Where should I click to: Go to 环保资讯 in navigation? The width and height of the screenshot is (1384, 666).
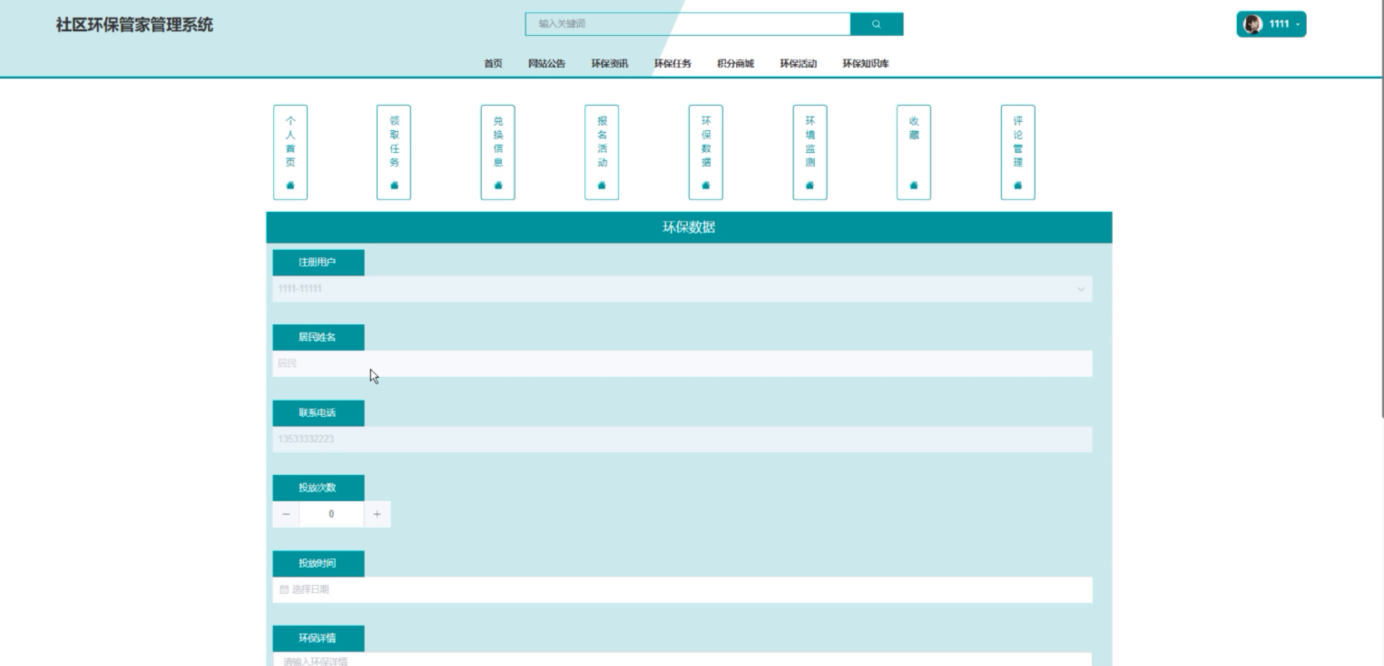point(609,64)
